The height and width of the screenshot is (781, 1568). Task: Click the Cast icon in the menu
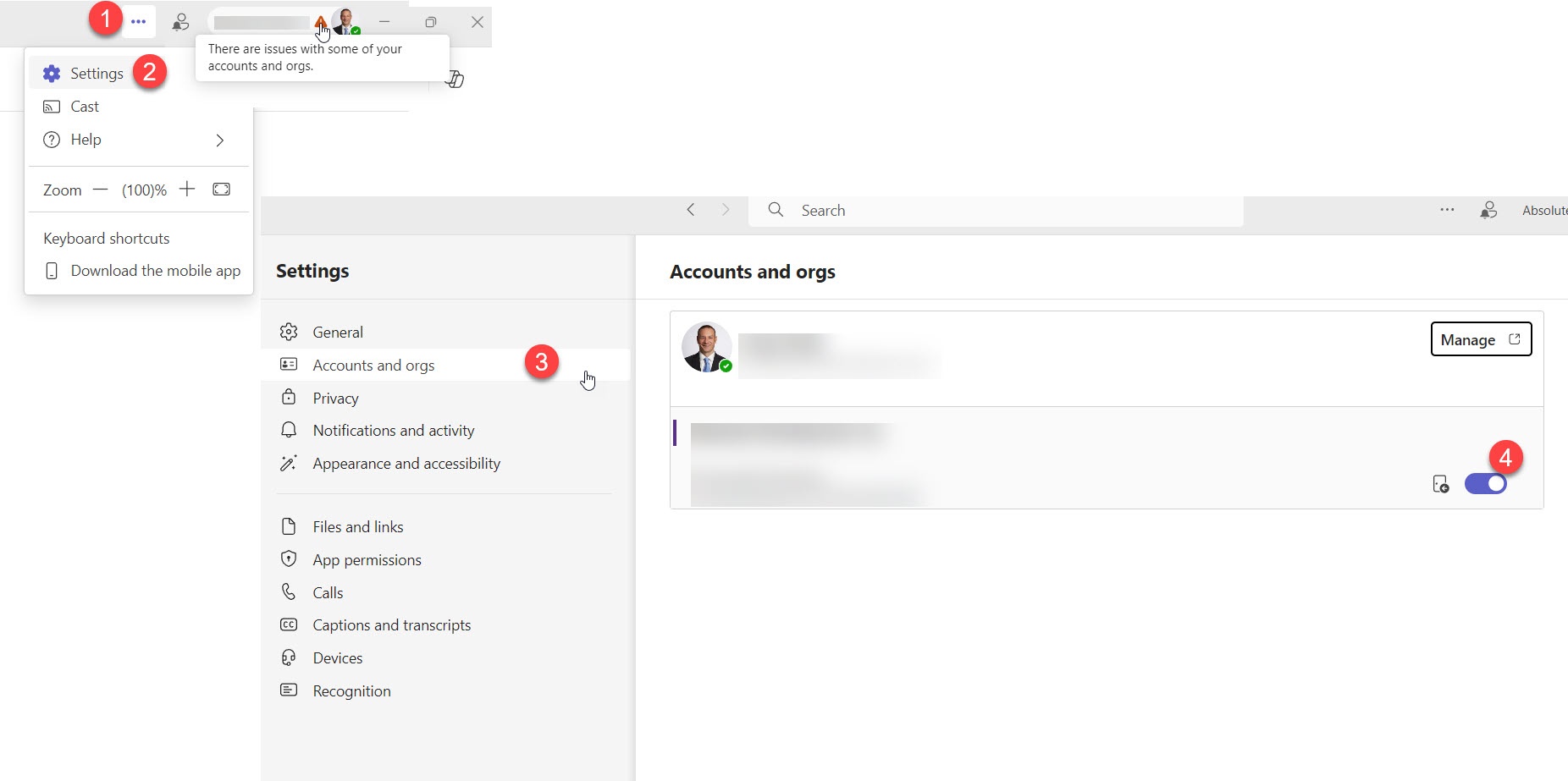pos(52,106)
